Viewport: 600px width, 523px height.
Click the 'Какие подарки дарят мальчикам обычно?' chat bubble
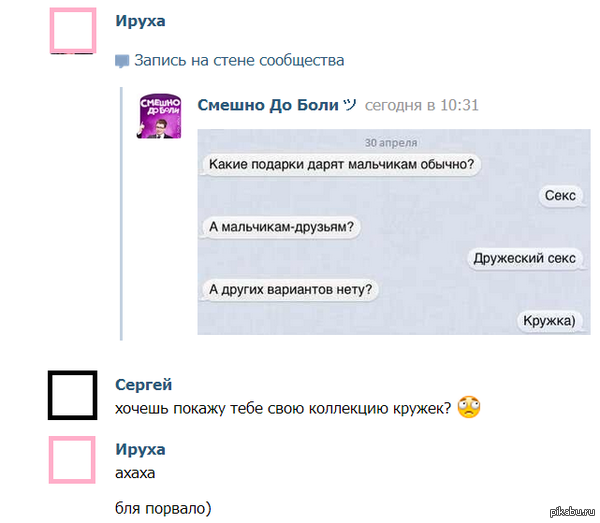point(341,164)
